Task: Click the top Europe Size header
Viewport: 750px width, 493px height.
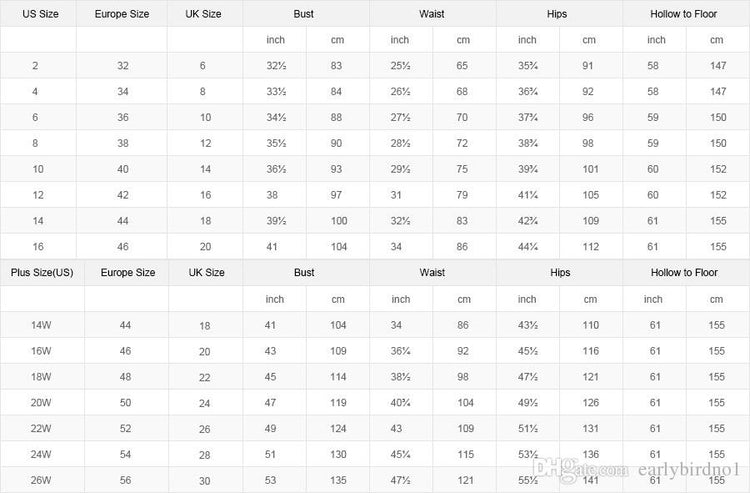Action: click(x=121, y=14)
